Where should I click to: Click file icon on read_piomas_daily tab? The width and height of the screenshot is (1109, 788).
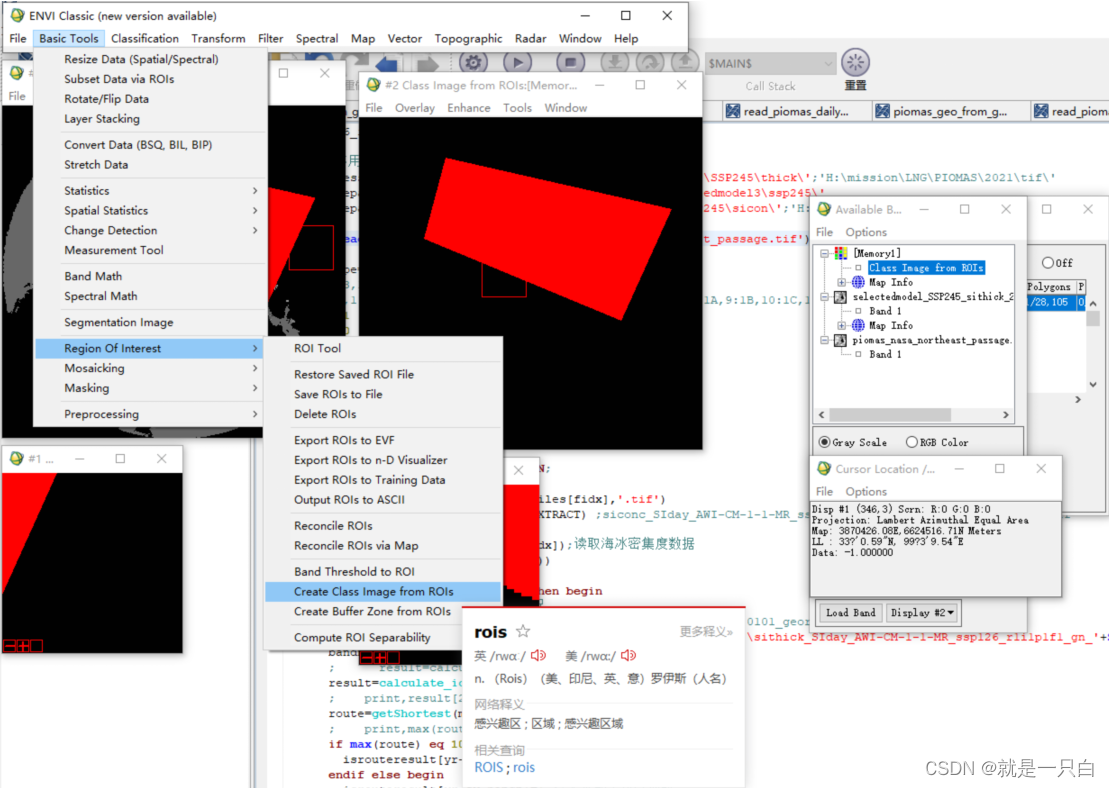click(733, 111)
